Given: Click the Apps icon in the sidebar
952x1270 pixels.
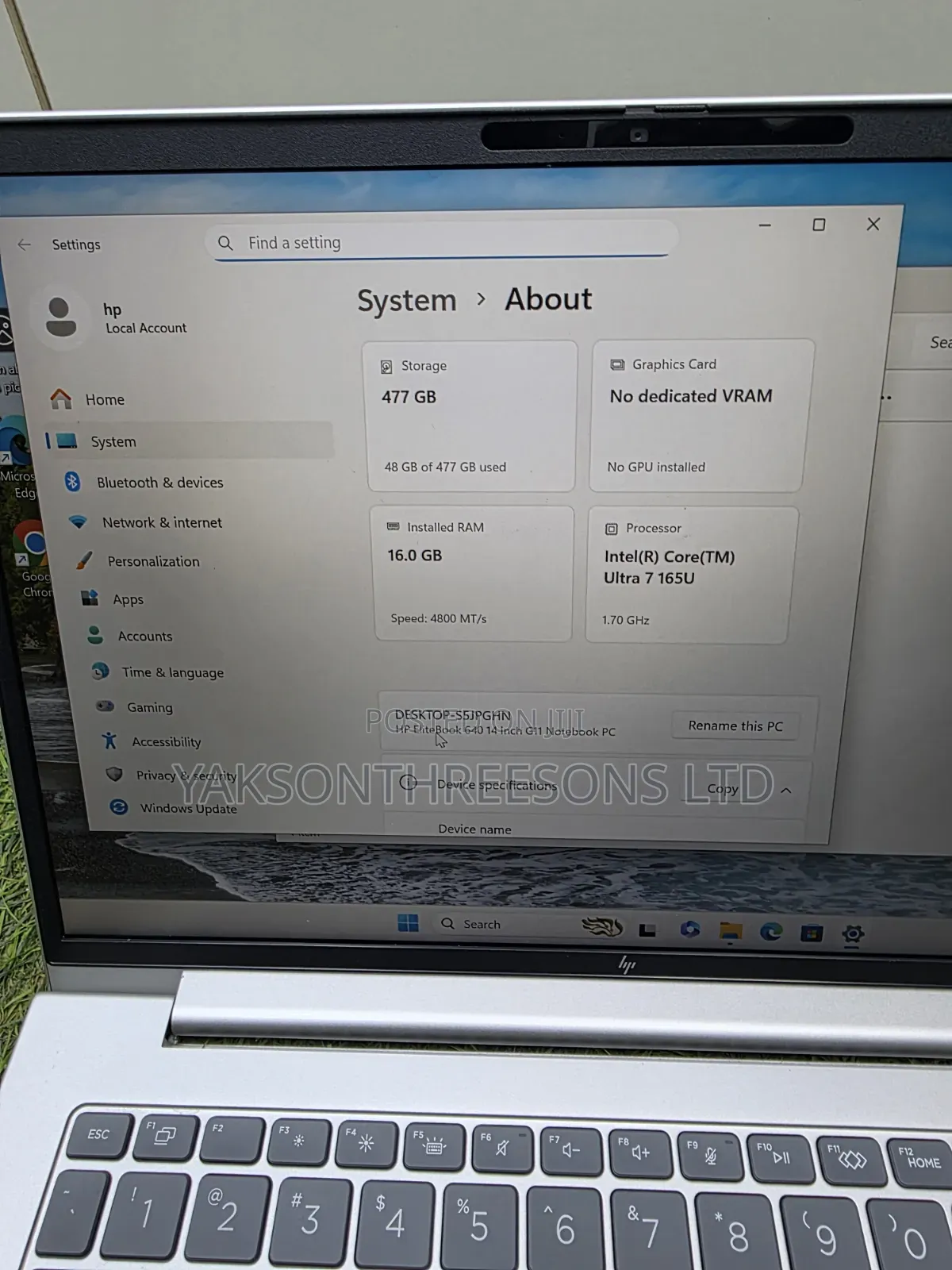Looking at the screenshot, I should point(90,598).
